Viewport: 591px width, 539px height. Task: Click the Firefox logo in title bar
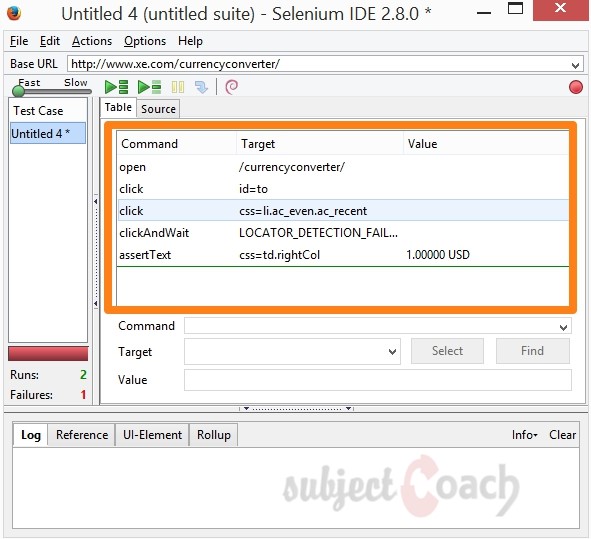point(14,14)
